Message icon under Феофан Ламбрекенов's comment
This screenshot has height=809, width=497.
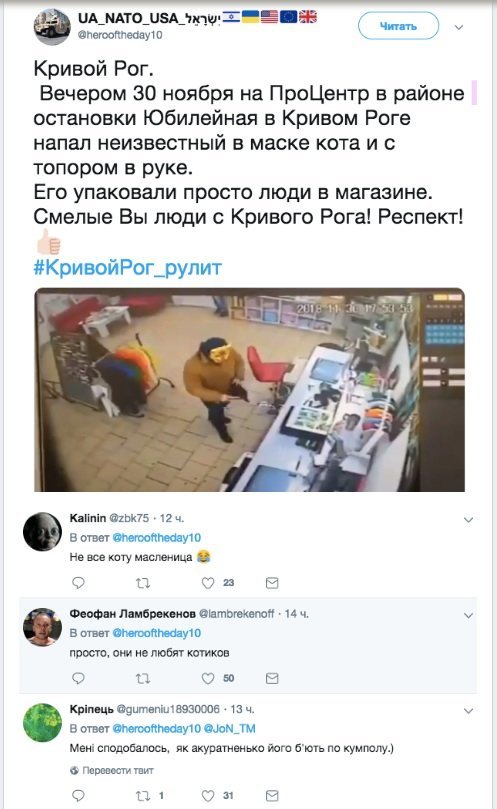tap(272, 678)
